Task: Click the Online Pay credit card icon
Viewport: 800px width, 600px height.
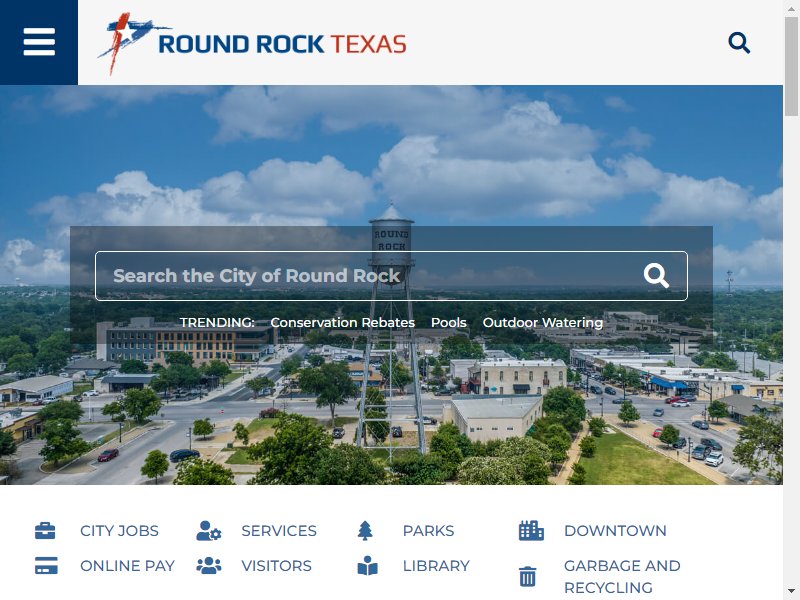Action: tap(46, 565)
